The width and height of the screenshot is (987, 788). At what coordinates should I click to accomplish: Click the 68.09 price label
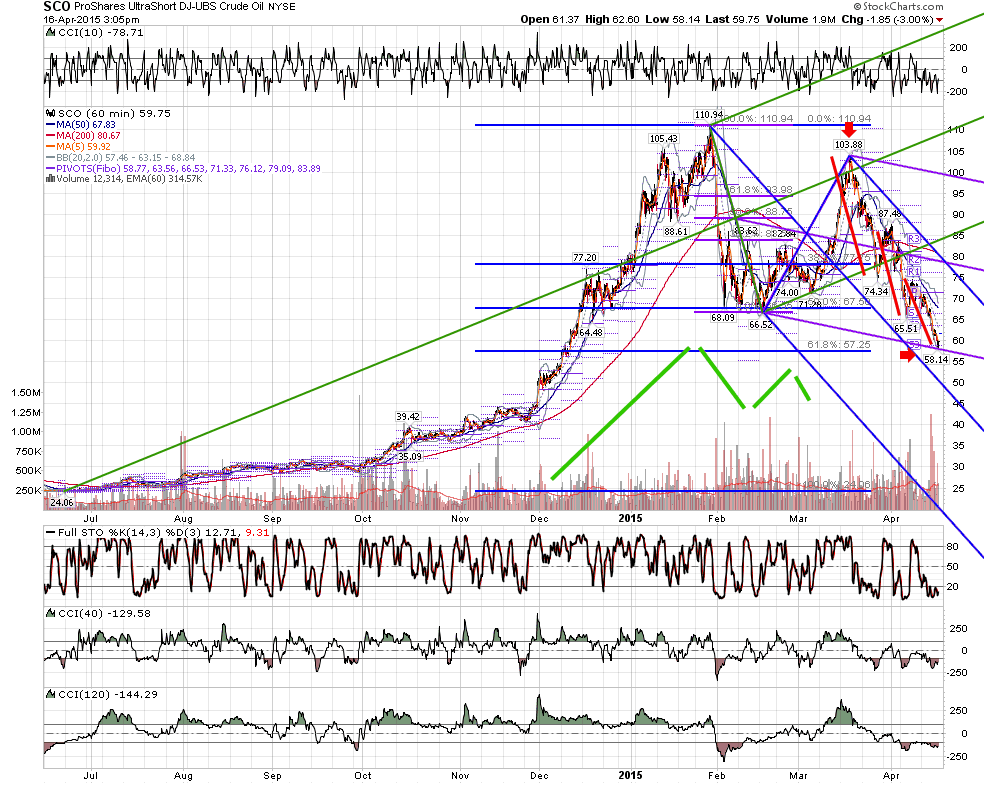(723, 318)
